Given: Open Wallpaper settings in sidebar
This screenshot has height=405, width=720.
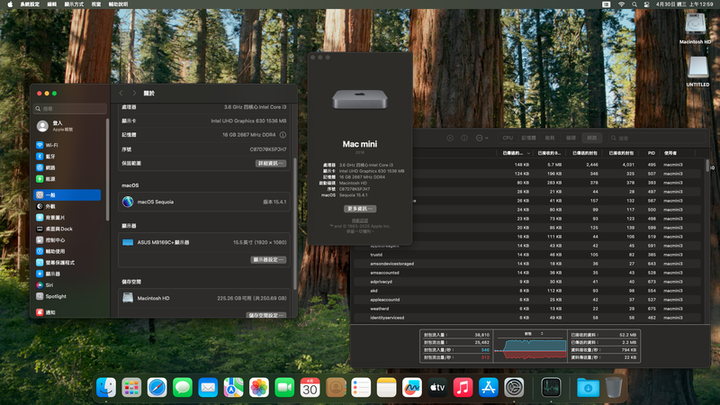Looking at the screenshot, I should pyautogui.click(x=67, y=218).
